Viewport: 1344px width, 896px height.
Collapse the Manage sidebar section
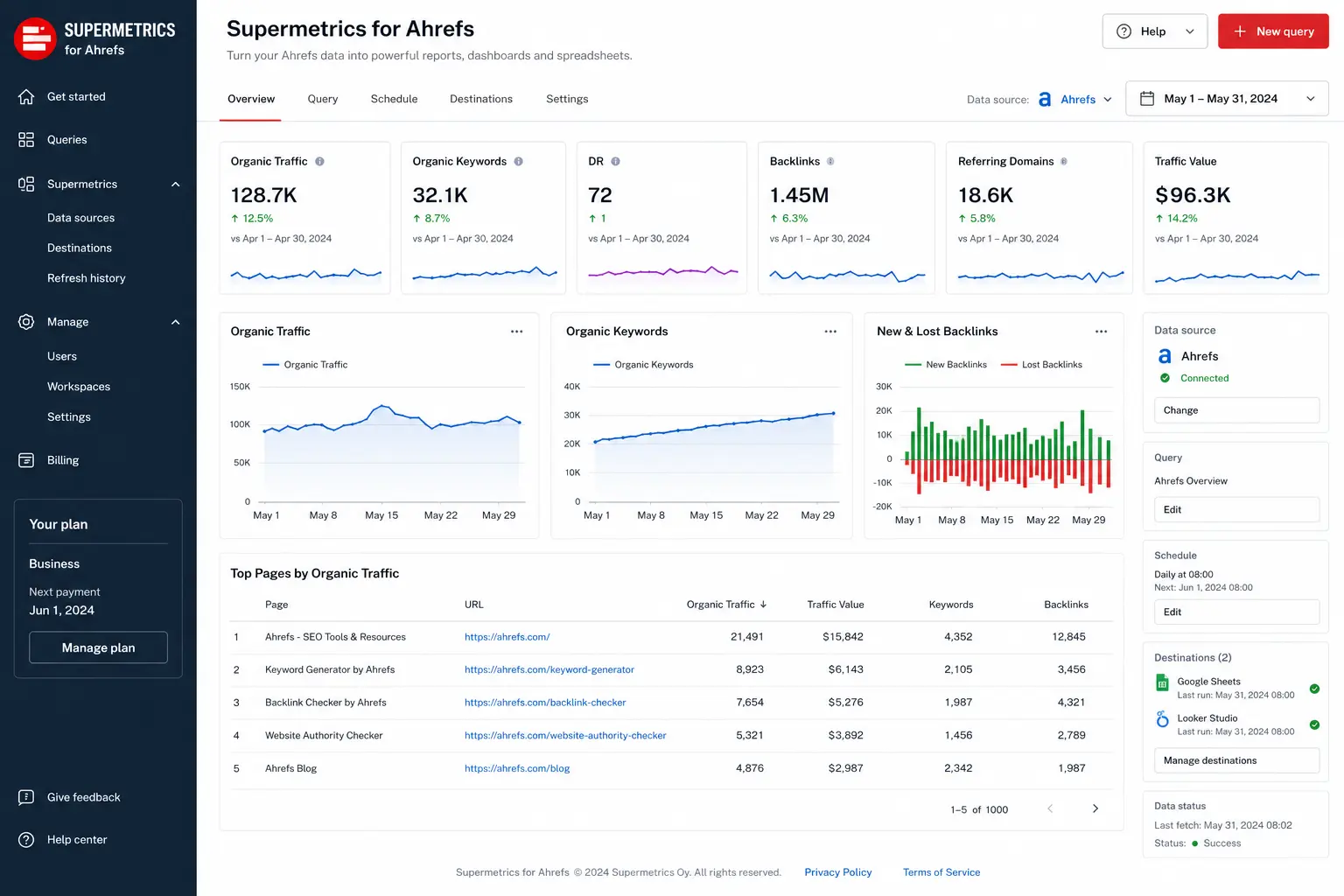tap(175, 322)
